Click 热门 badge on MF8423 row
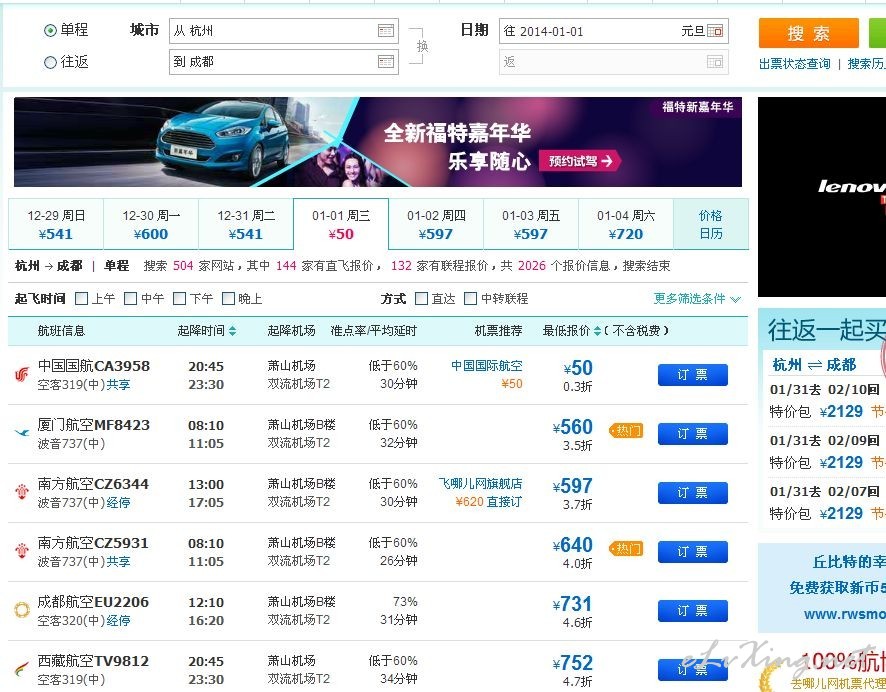This screenshot has height=692, width=886. pyautogui.click(x=627, y=431)
